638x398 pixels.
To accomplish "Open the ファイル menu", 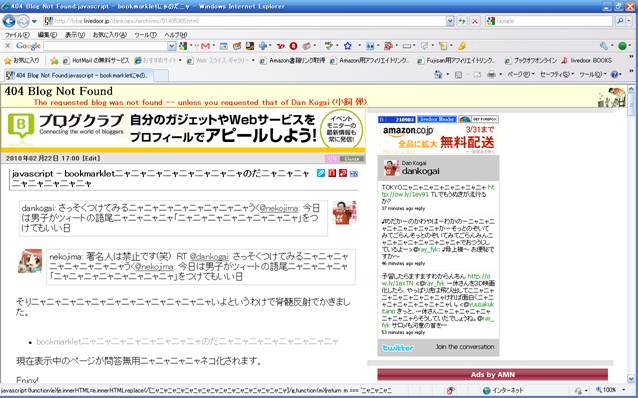I will pos(17,35).
